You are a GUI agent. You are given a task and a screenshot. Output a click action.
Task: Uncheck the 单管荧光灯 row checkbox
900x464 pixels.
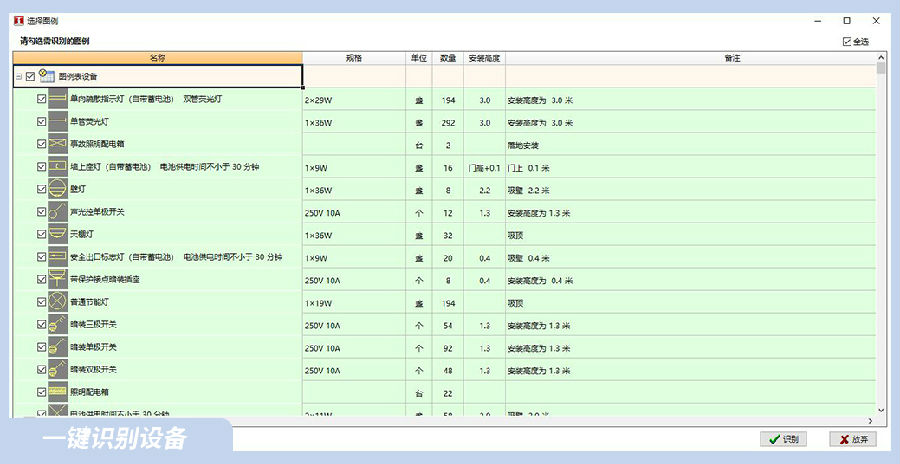tap(41, 122)
